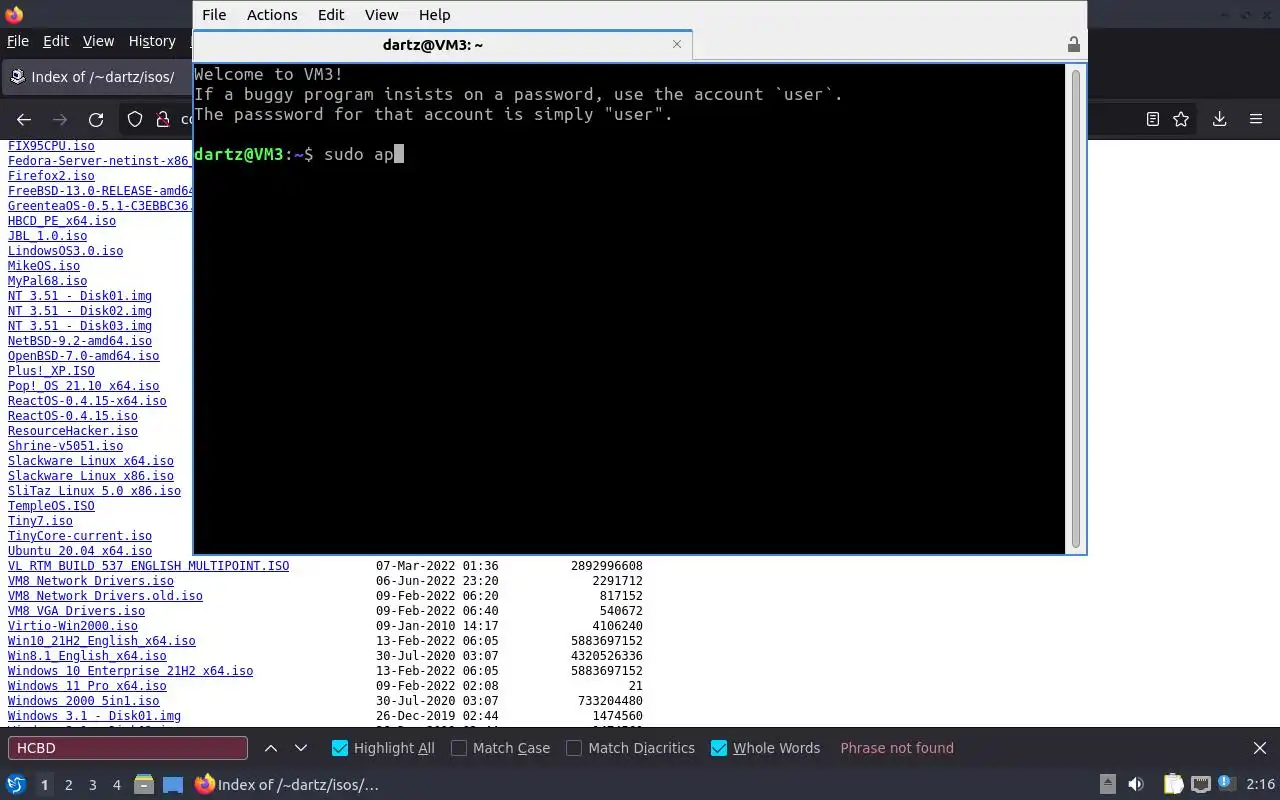The height and width of the screenshot is (800, 1280).
Task: Click the insecure connection lock icon
Action: click(163, 119)
